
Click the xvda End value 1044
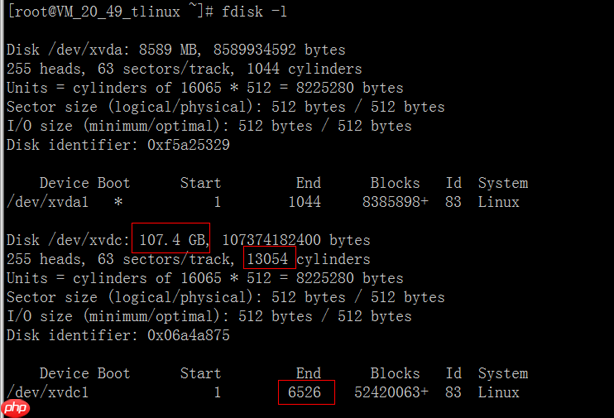point(305,202)
